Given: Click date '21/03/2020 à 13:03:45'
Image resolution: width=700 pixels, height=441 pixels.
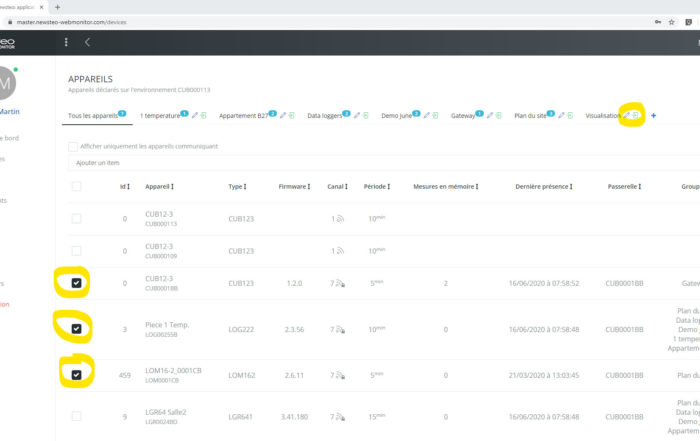Looking at the screenshot, I should pos(544,375).
